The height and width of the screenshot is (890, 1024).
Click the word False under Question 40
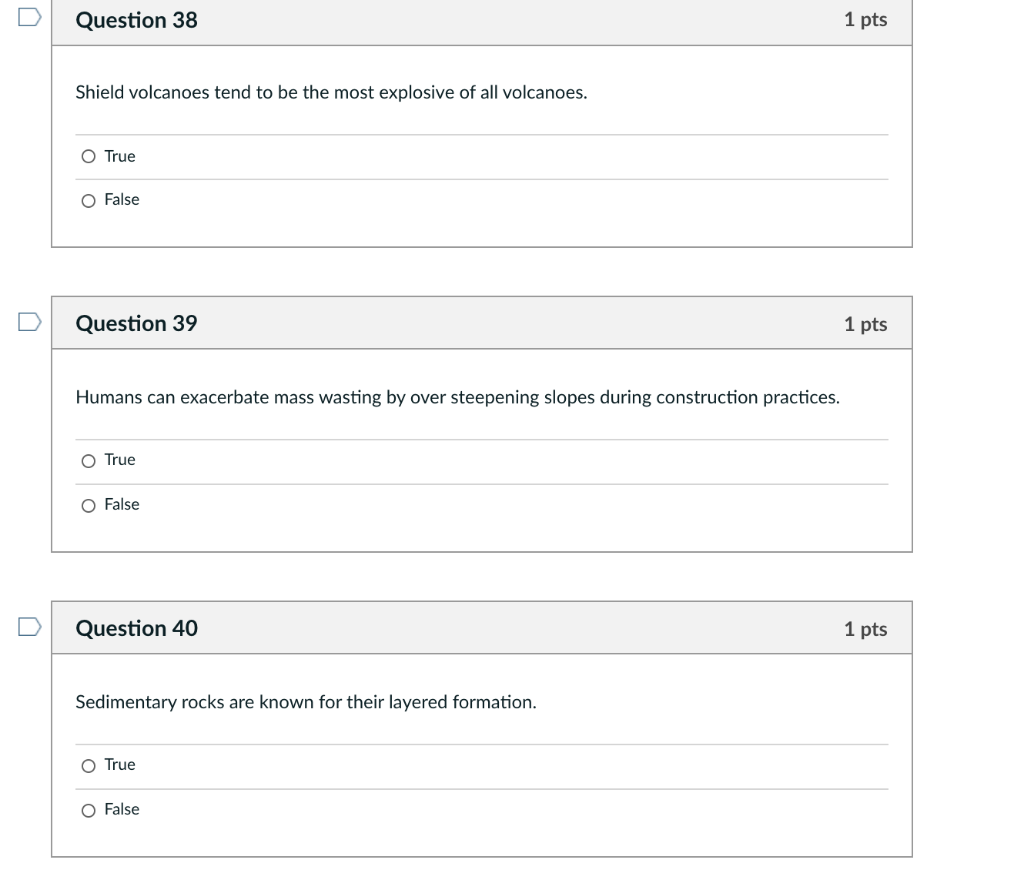(122, 810)
